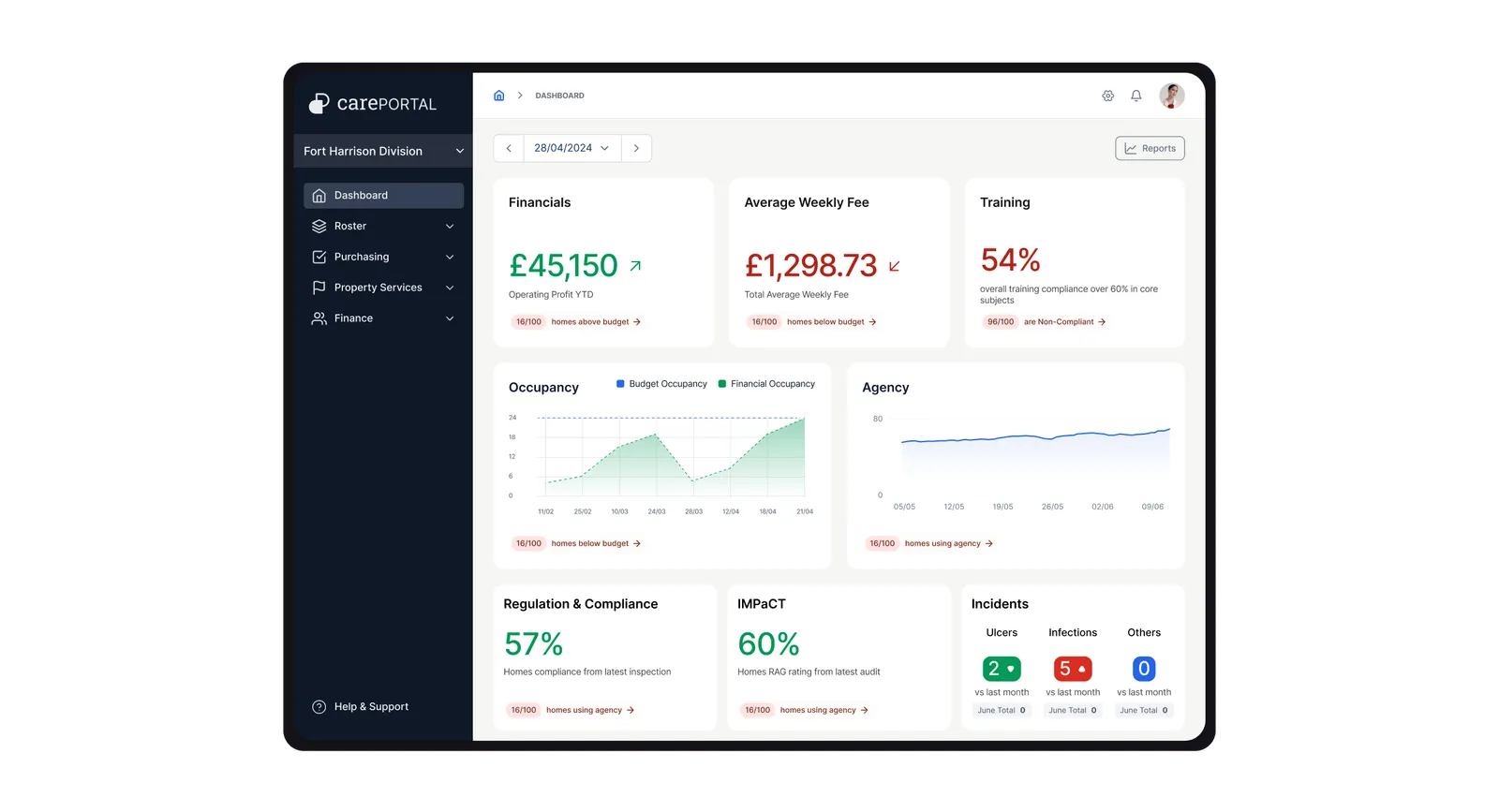Select Finance in the sidebar
The height and width of the screenshot is (812, 1499).
pyautogui.click(x=383, y=318)
